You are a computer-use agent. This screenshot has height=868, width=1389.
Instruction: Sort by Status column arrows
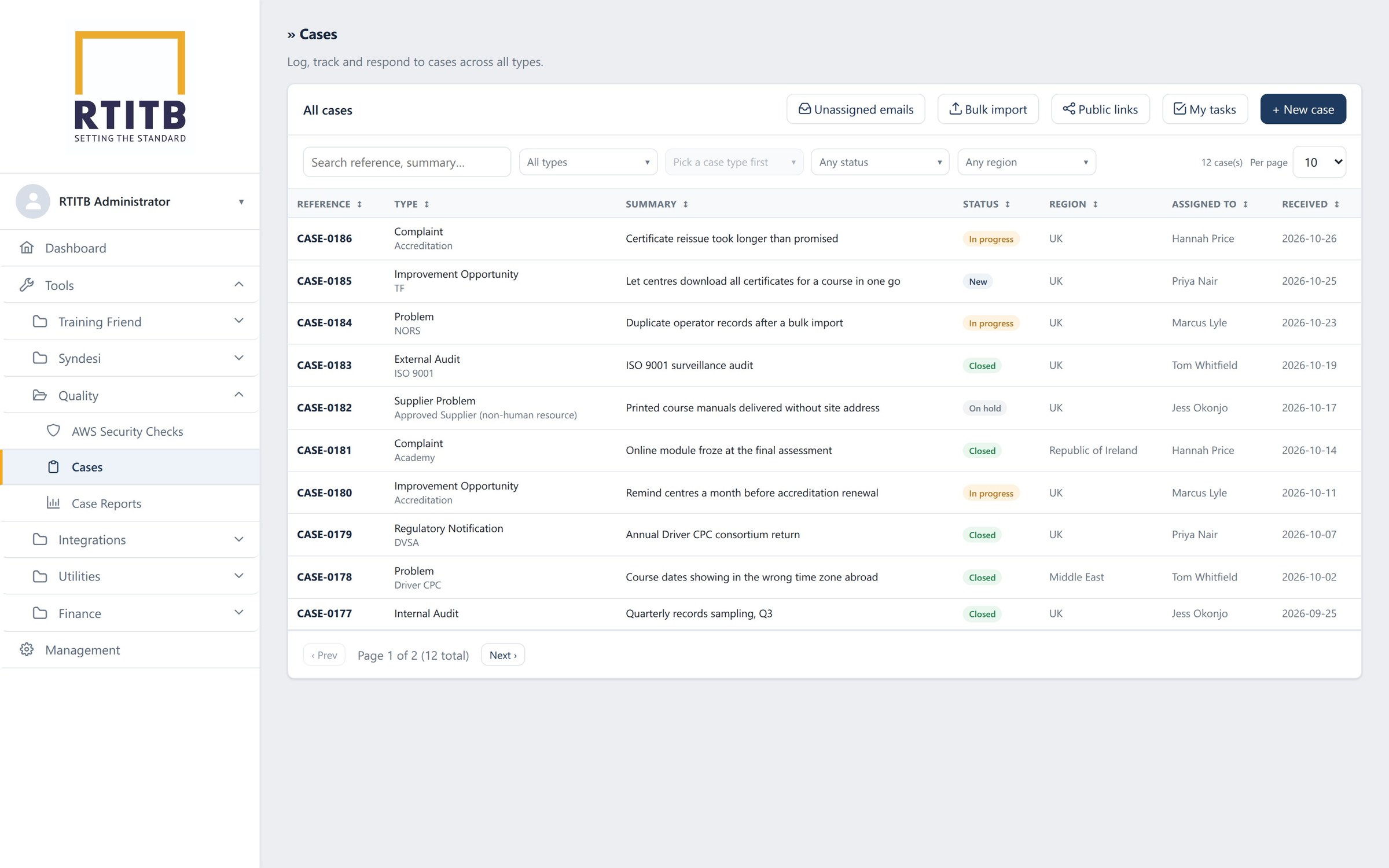(x=1008, y=204)
